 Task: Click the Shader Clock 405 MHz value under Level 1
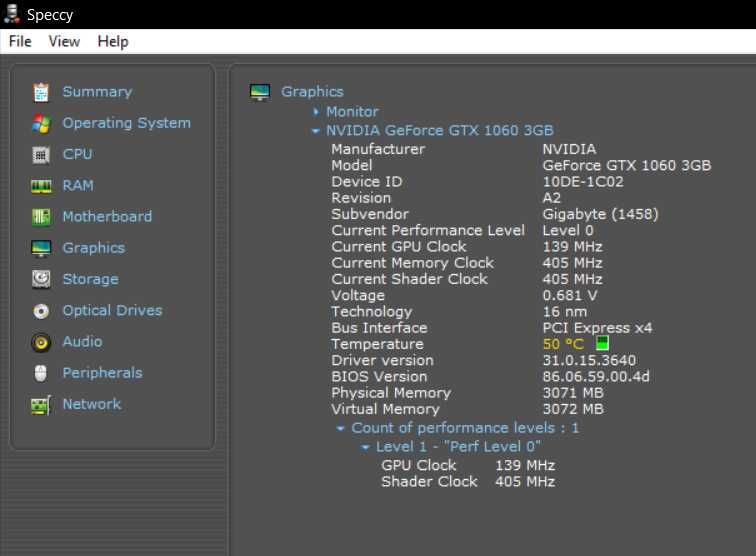click(x=525, y=482)
